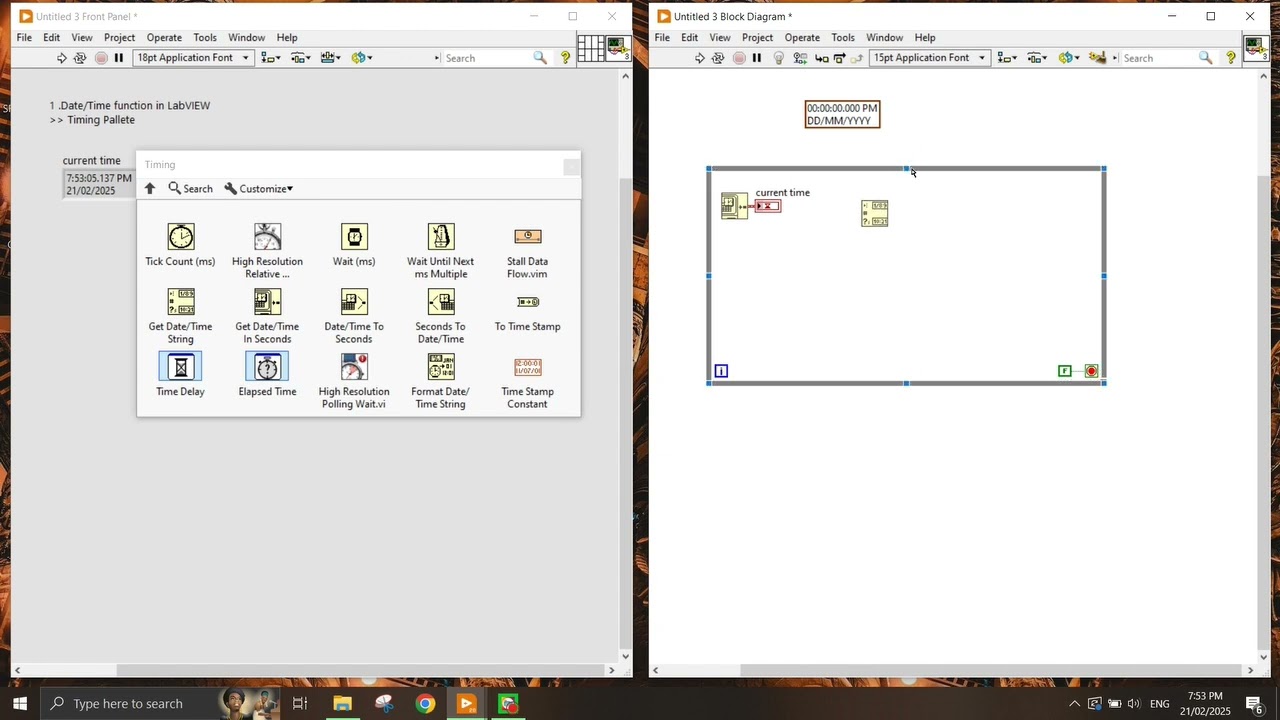1280x720 pixels.
Task: Click the False boolean constant in loop
Action: 1065,371
